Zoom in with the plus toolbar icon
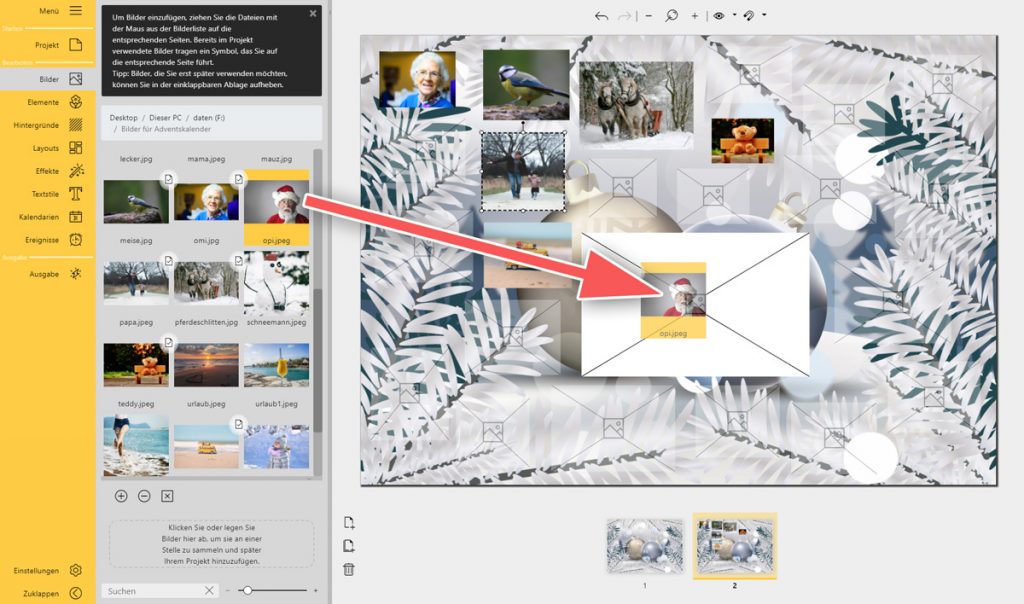This screenshot has height=604, width=1024. pos(695,16)
